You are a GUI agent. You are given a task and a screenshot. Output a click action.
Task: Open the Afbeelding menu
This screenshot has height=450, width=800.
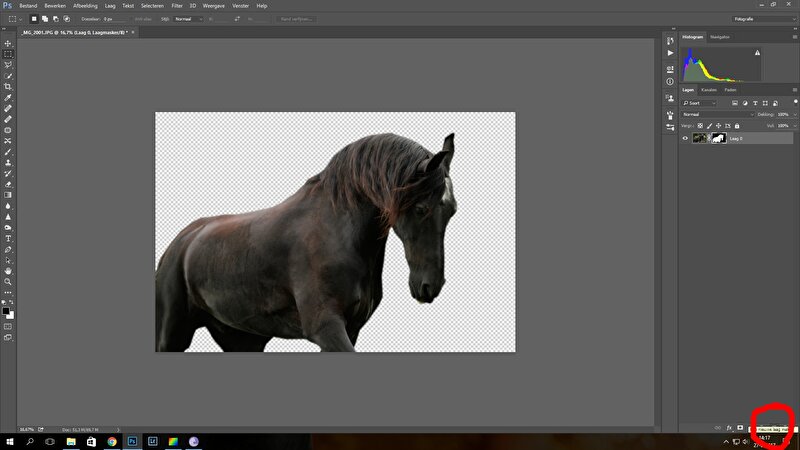[x=85, y=6]
